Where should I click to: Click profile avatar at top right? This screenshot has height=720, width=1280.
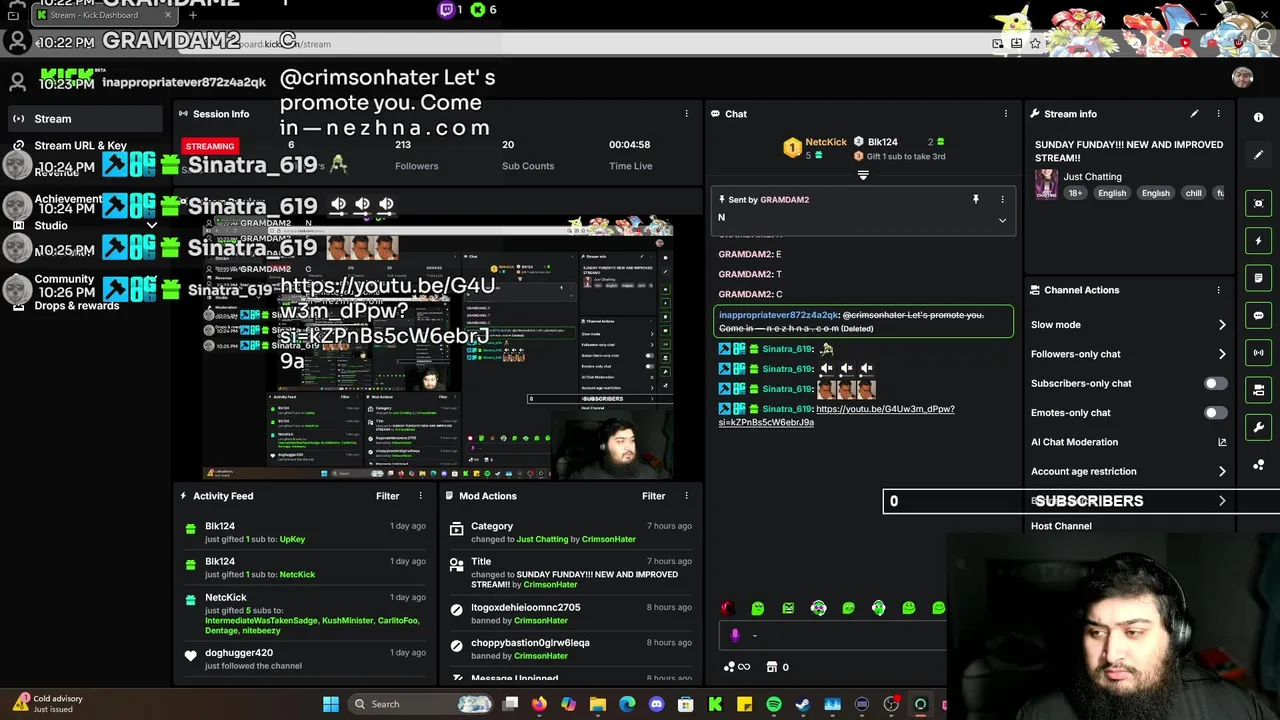click(1242, 78)
